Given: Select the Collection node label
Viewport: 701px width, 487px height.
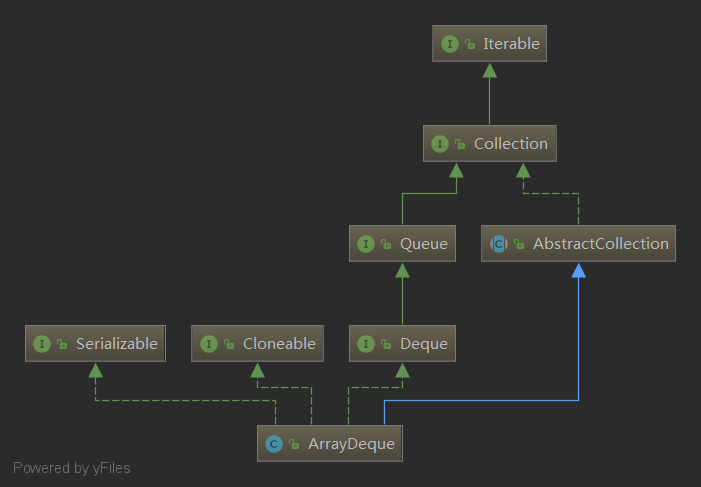Looking at the screenshot, I should click(511, 144).
